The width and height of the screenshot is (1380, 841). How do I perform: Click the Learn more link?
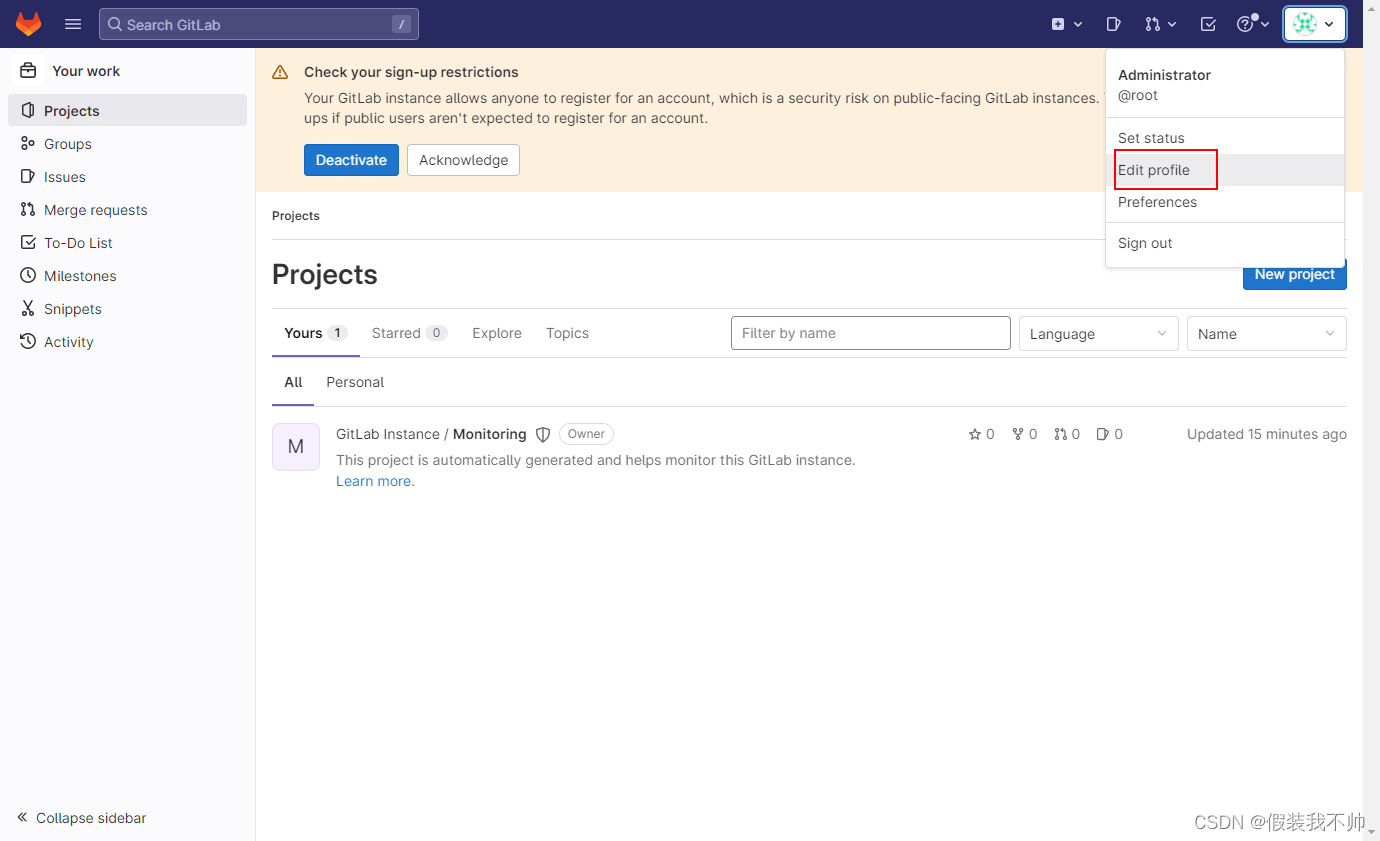point(373,481)
